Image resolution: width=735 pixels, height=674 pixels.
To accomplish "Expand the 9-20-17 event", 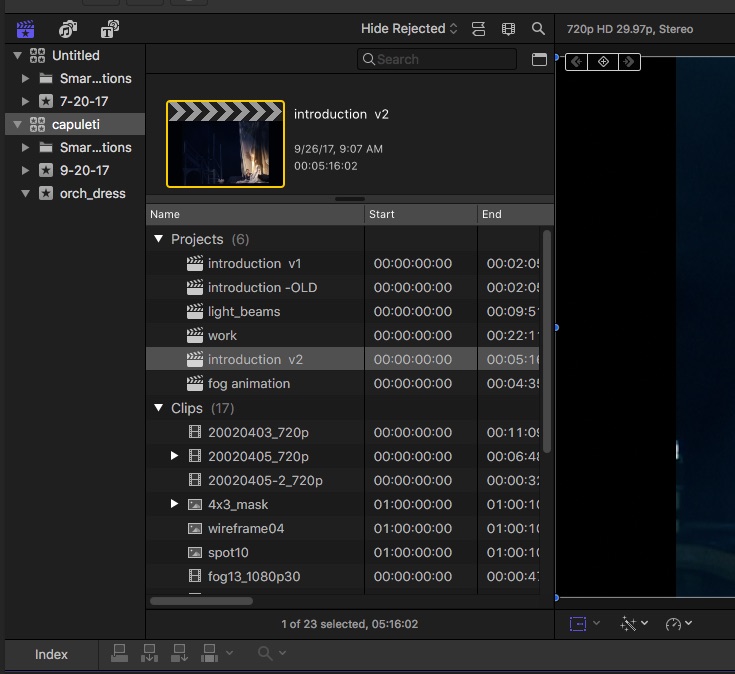I will coord(25,170).
